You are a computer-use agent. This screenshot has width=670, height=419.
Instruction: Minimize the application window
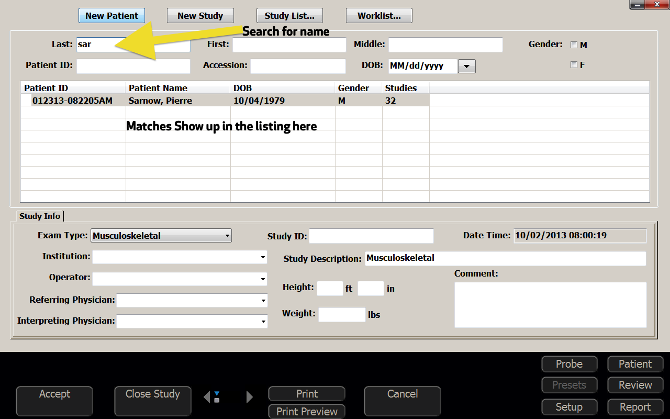[x=637, y=4]
